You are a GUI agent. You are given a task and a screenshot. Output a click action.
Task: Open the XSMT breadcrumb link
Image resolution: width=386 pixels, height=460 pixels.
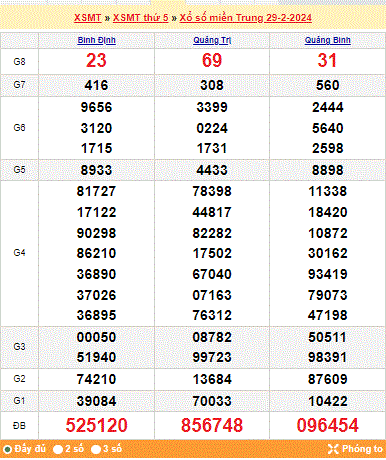[x=88, y=18]
